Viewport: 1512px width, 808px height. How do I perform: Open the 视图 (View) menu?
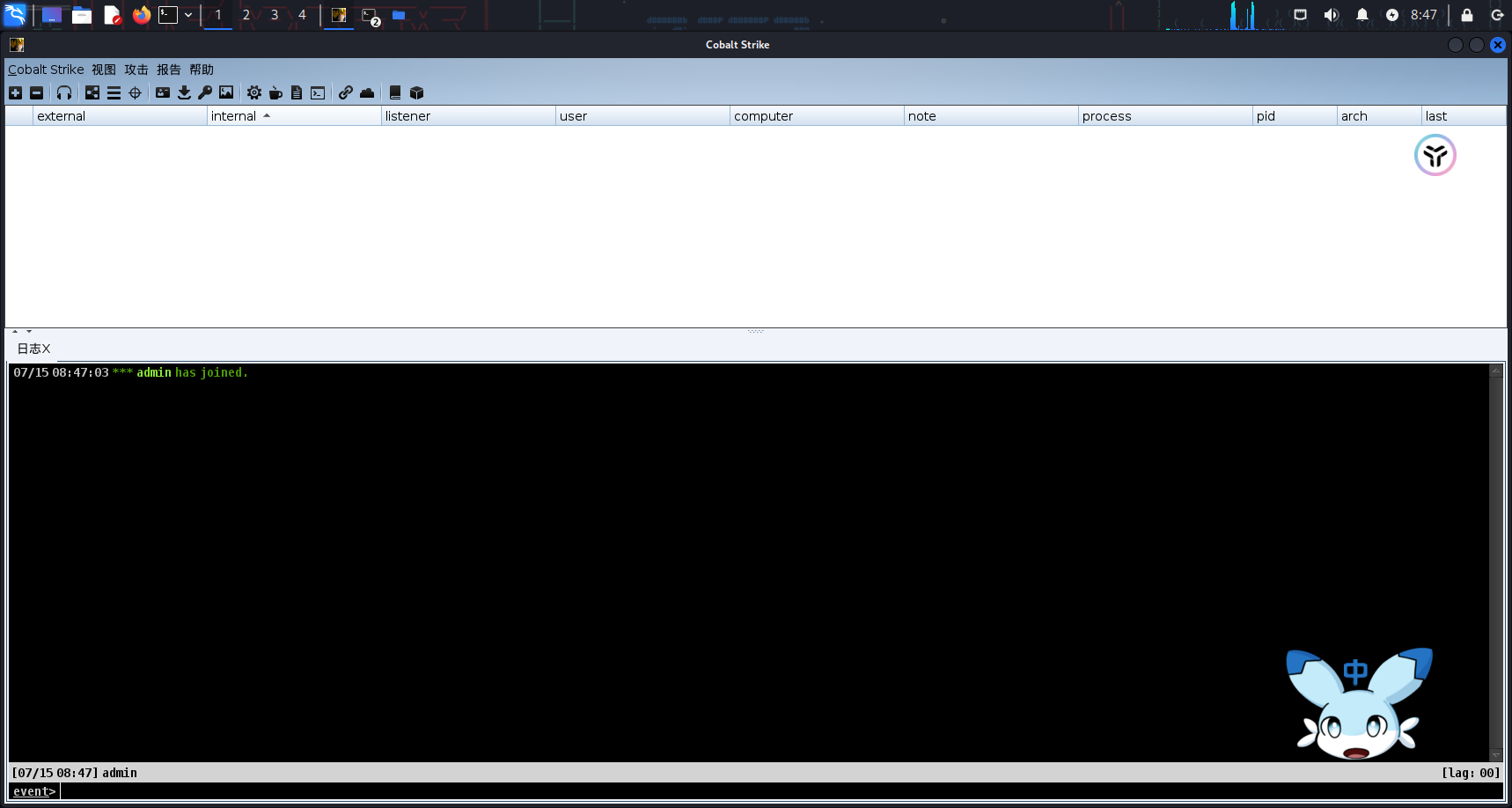[x=104, y=70]
